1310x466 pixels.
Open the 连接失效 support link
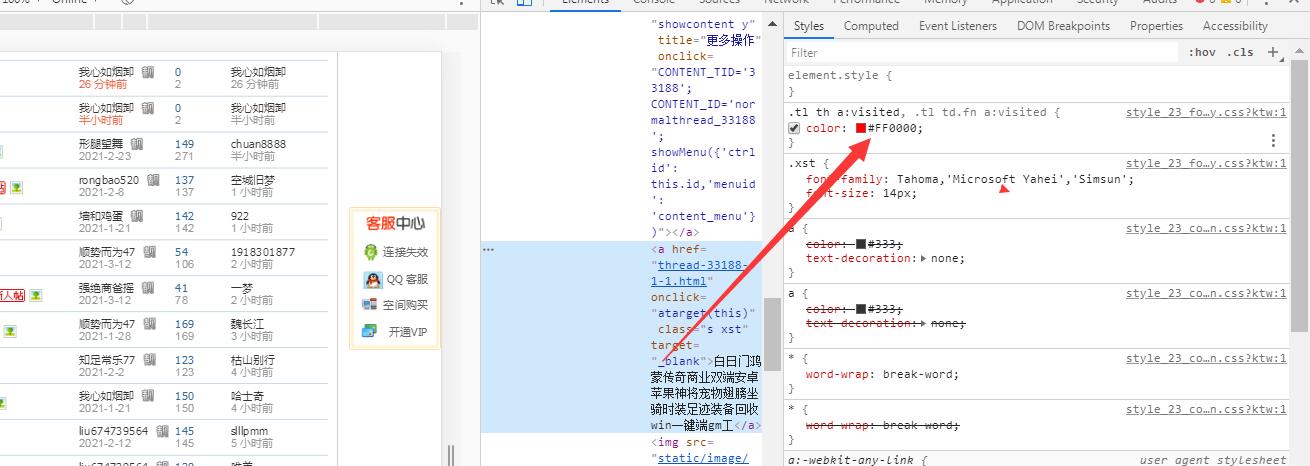405,253
